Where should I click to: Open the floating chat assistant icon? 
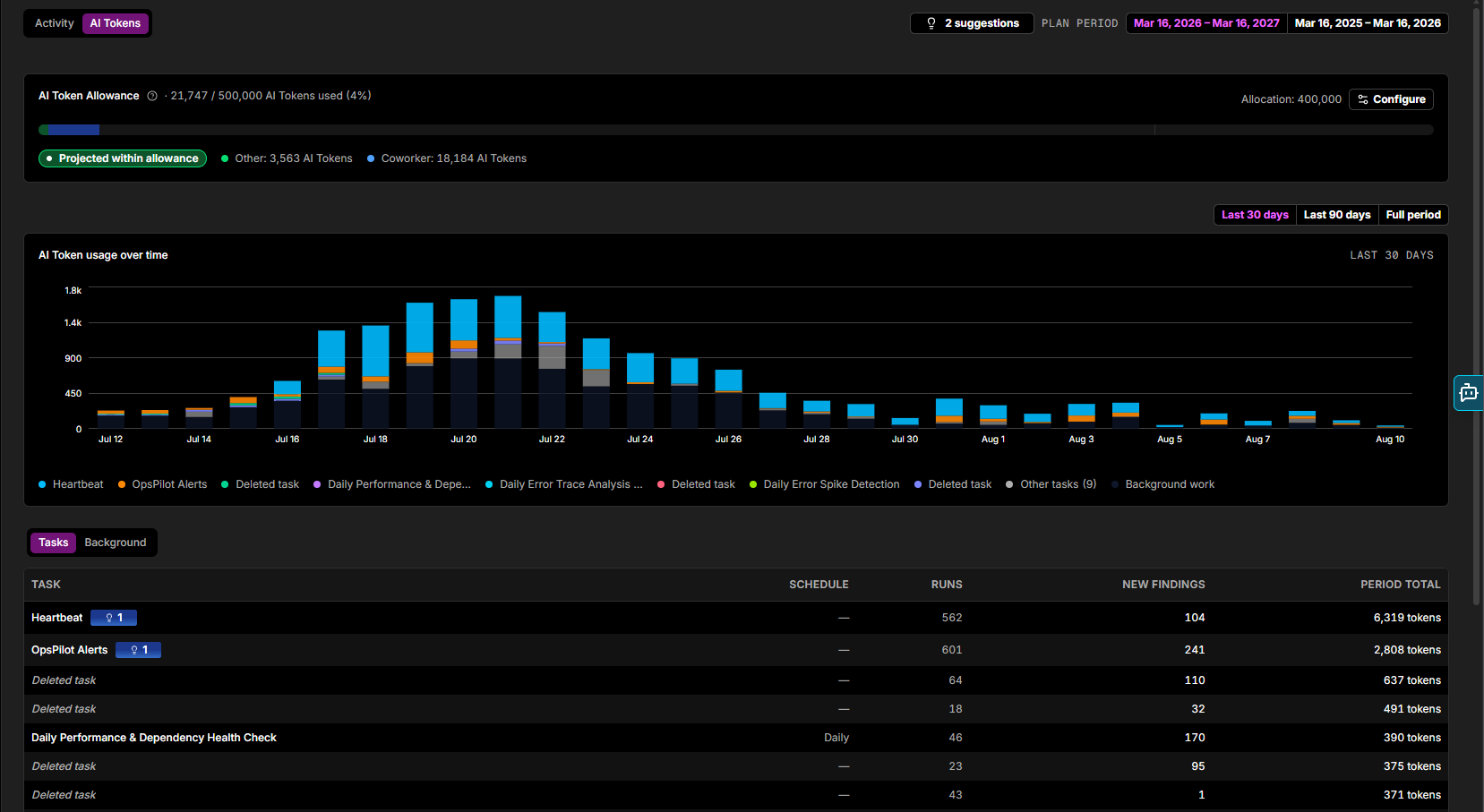[x=1469, y=392]
